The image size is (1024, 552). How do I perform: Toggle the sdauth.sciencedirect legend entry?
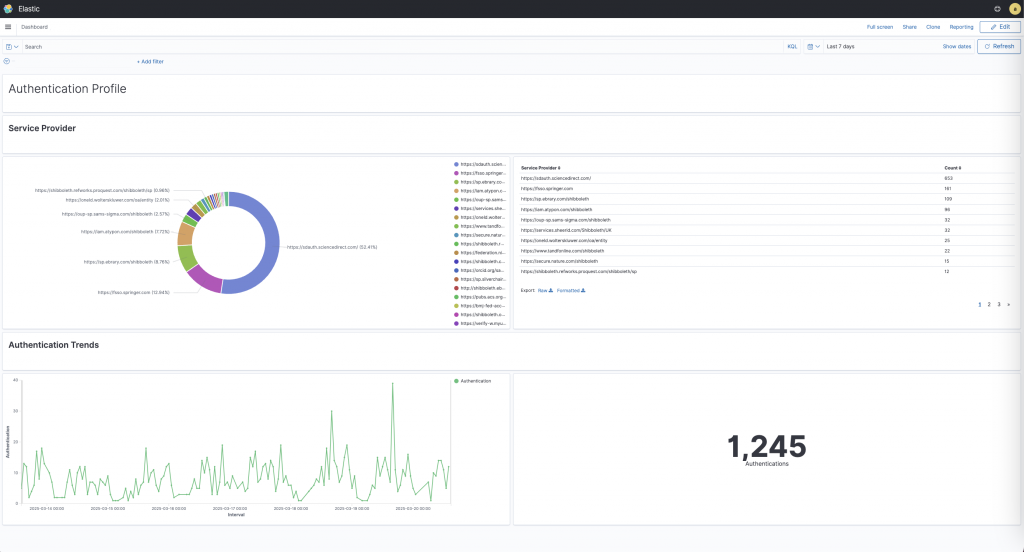coord(482,163)
